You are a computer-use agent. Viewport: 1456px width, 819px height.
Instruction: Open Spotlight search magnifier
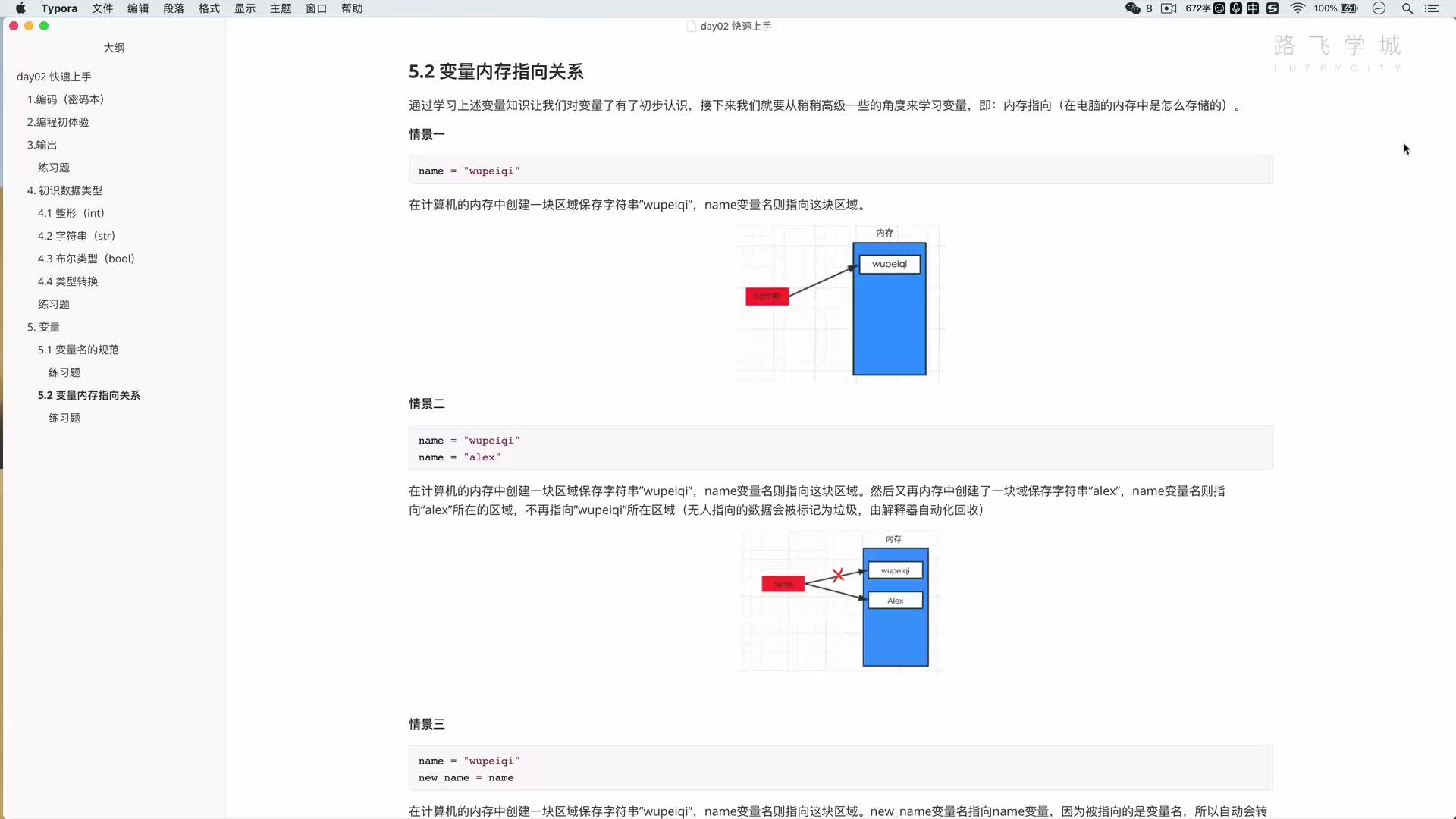pos(1407,8)
